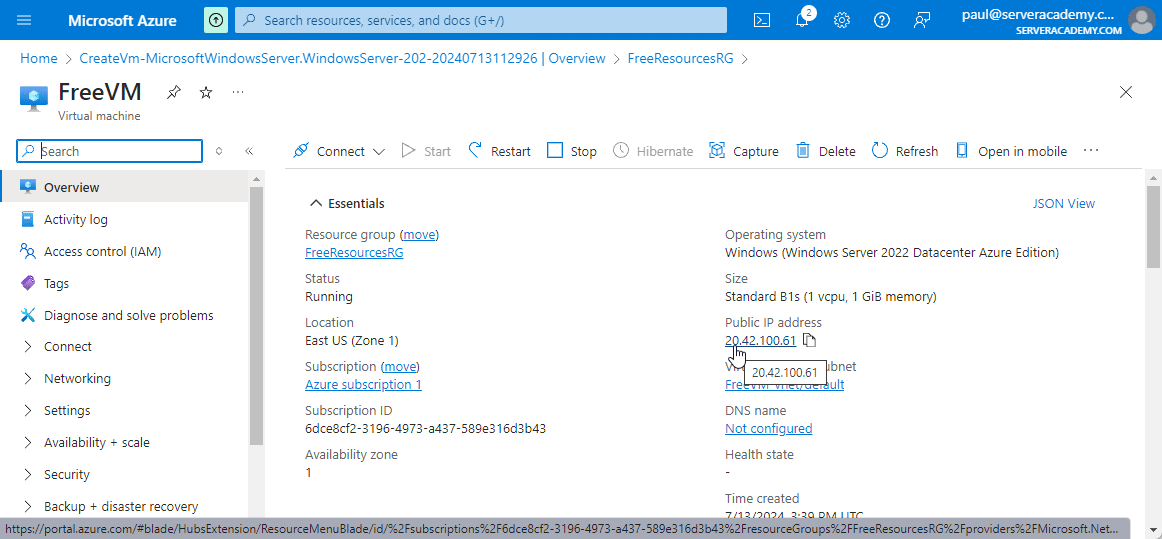This screenshot has height=539, width=1162.
Task: Open the help question mark menu
Action: (881, 20)
